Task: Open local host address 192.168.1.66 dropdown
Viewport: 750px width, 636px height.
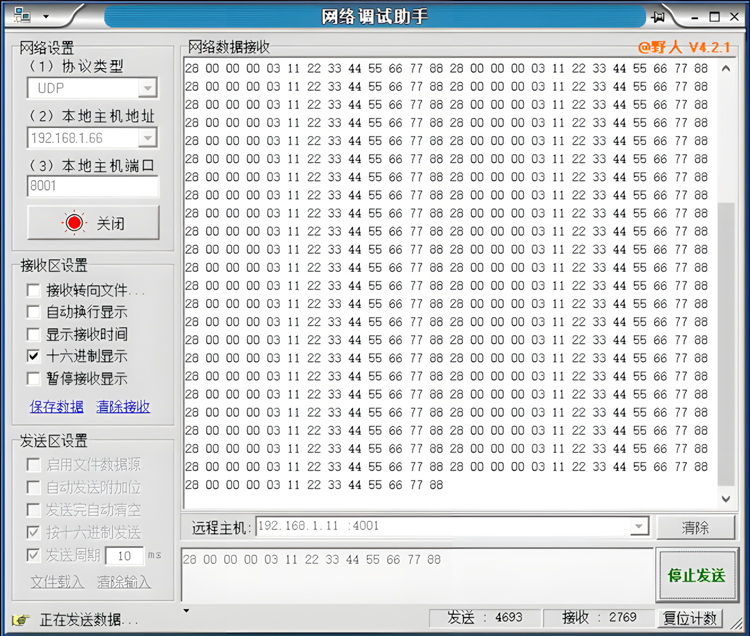Action: click(148, 138)
